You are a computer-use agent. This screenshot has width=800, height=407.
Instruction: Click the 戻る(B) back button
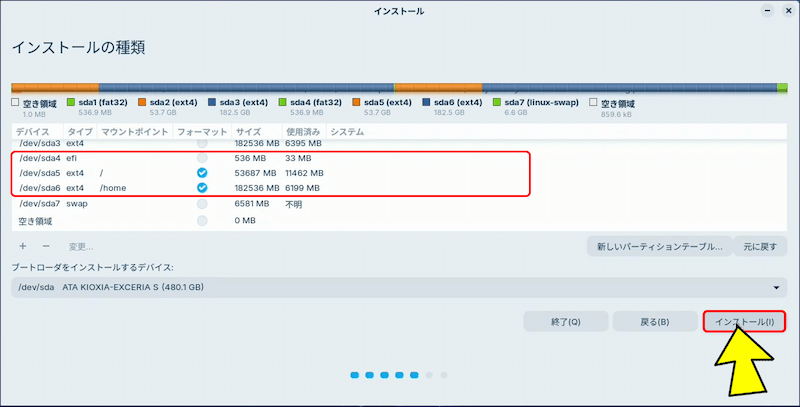tap(654, 322)
